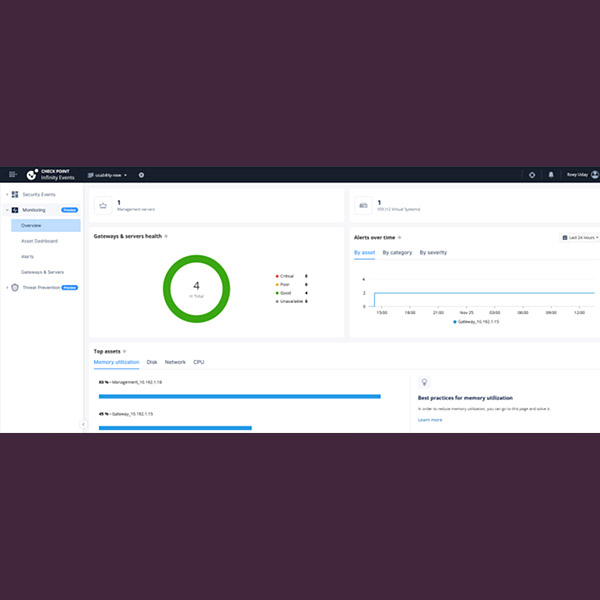Collapse the Monitoring tree arrow
The height and width of the screenshot is (600, 600).
(7, 210)
